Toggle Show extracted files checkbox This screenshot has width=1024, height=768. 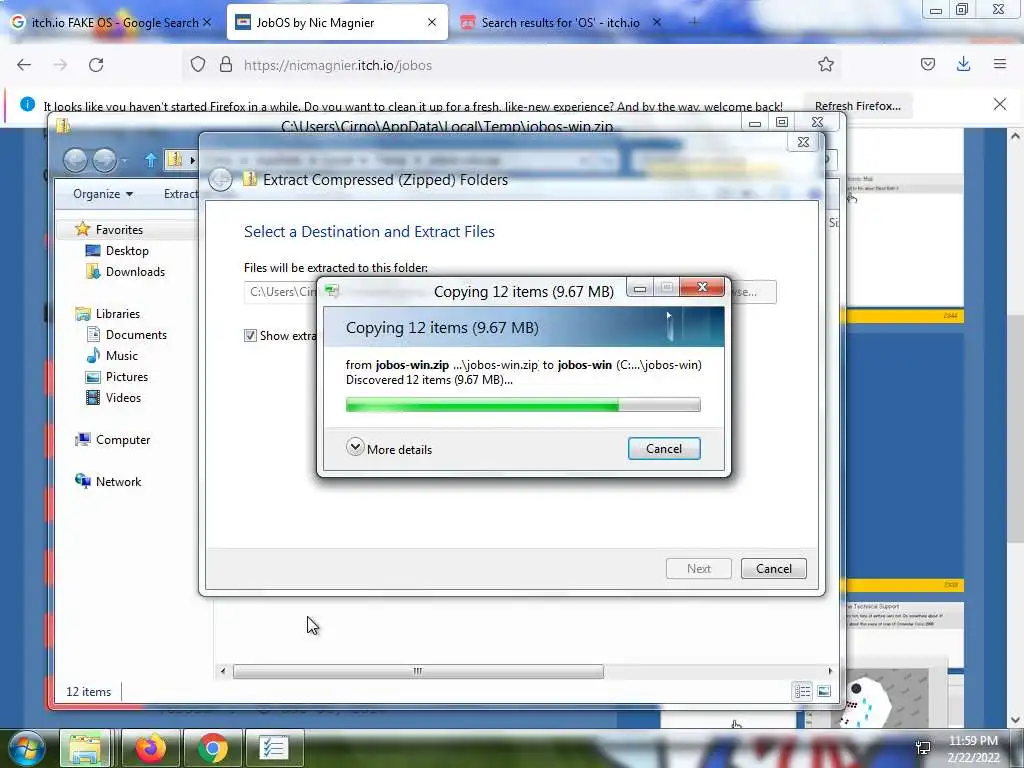coord(250,336)
